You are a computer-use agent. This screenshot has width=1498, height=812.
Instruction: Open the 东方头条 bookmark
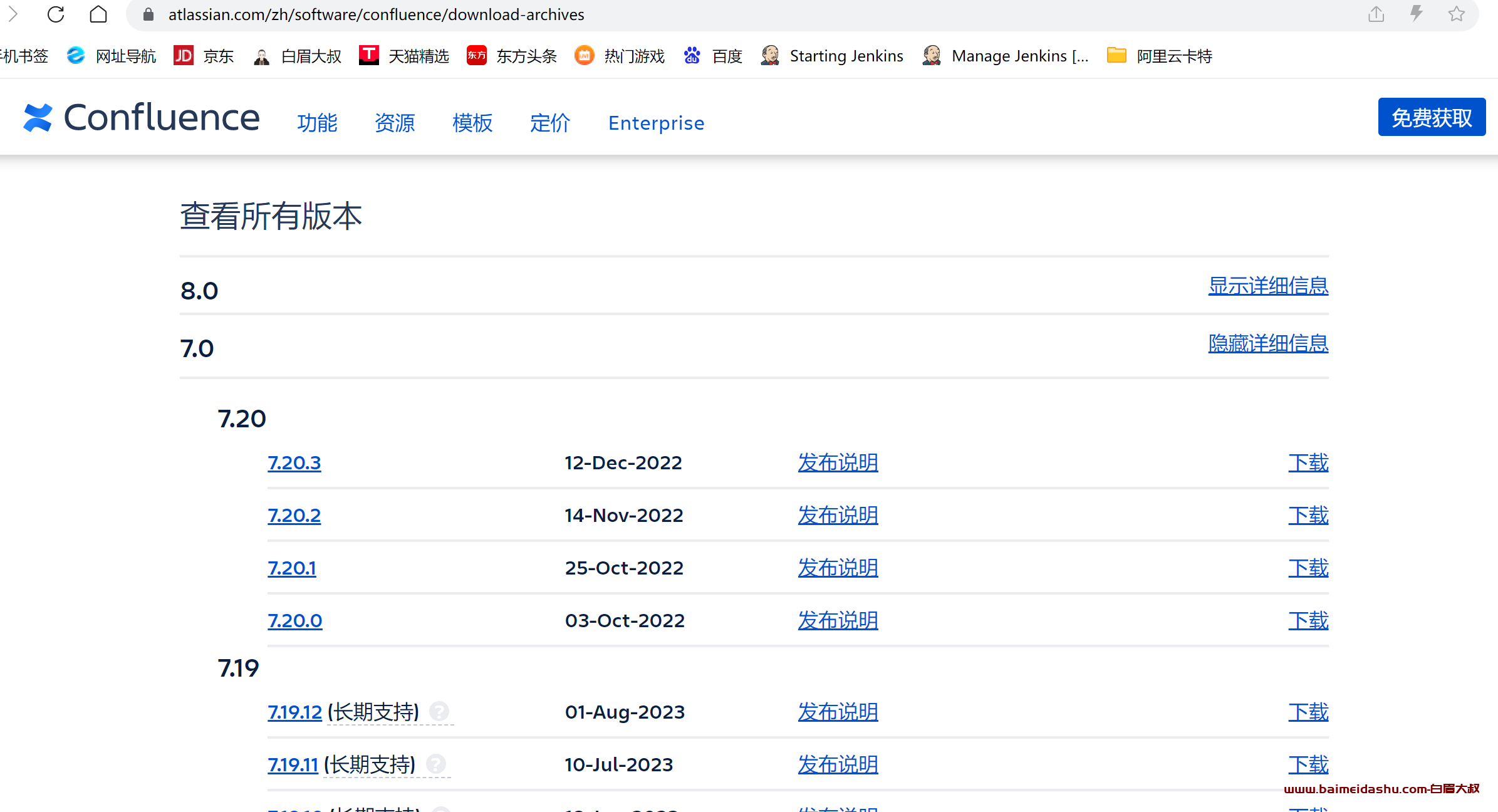tap(512, 56)
